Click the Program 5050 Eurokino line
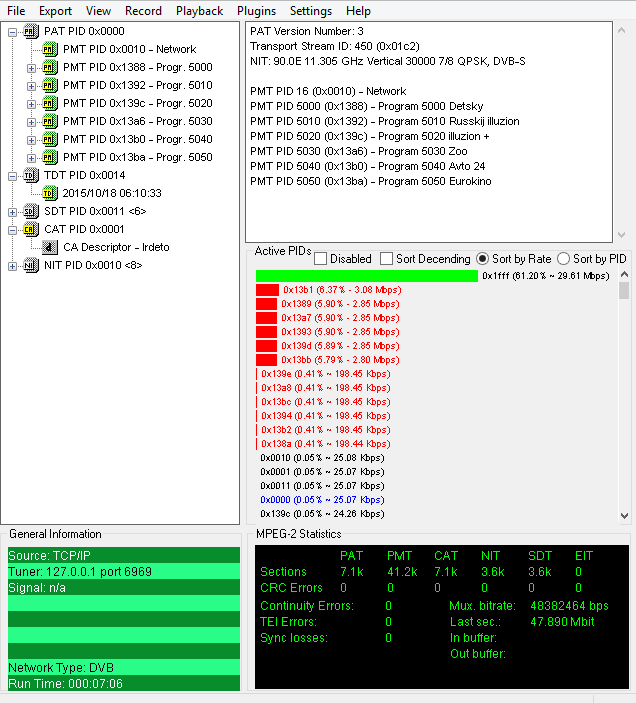 tap(371, 181)
